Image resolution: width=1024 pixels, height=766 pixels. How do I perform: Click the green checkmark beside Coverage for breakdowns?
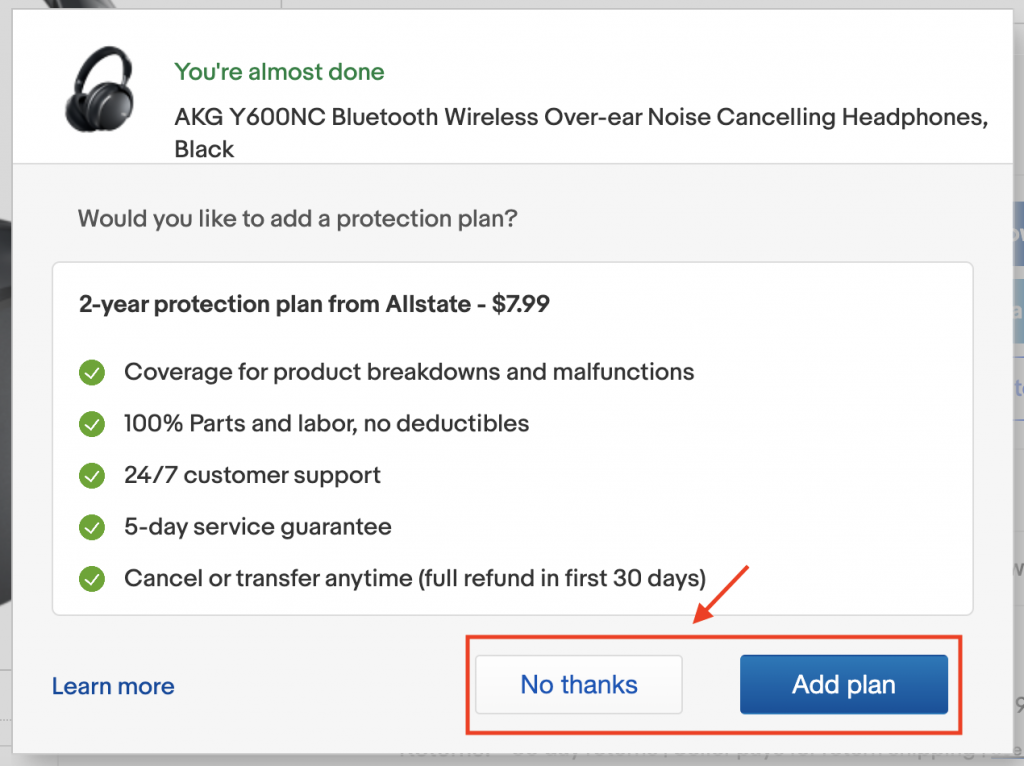[x=92, y=373]
